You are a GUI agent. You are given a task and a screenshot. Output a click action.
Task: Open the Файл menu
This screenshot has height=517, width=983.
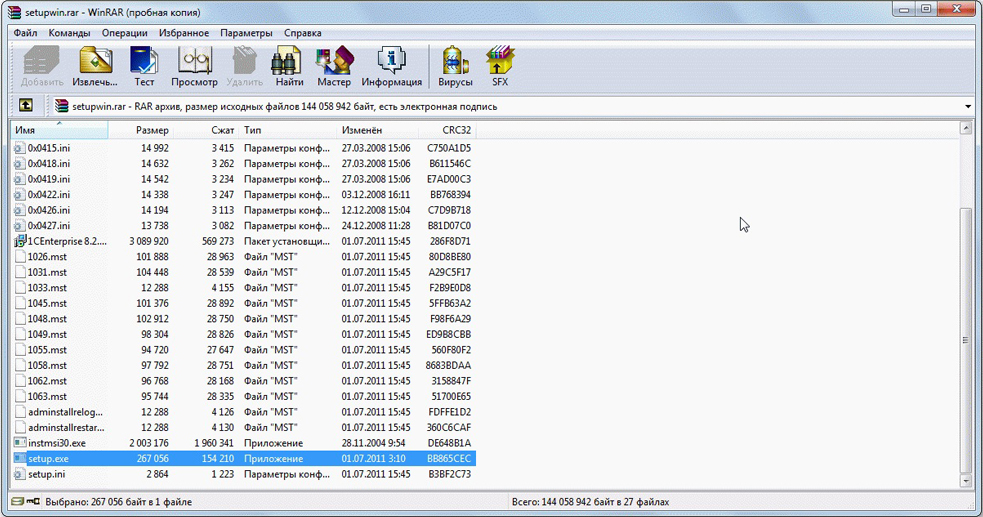click(x=25, y=33)
